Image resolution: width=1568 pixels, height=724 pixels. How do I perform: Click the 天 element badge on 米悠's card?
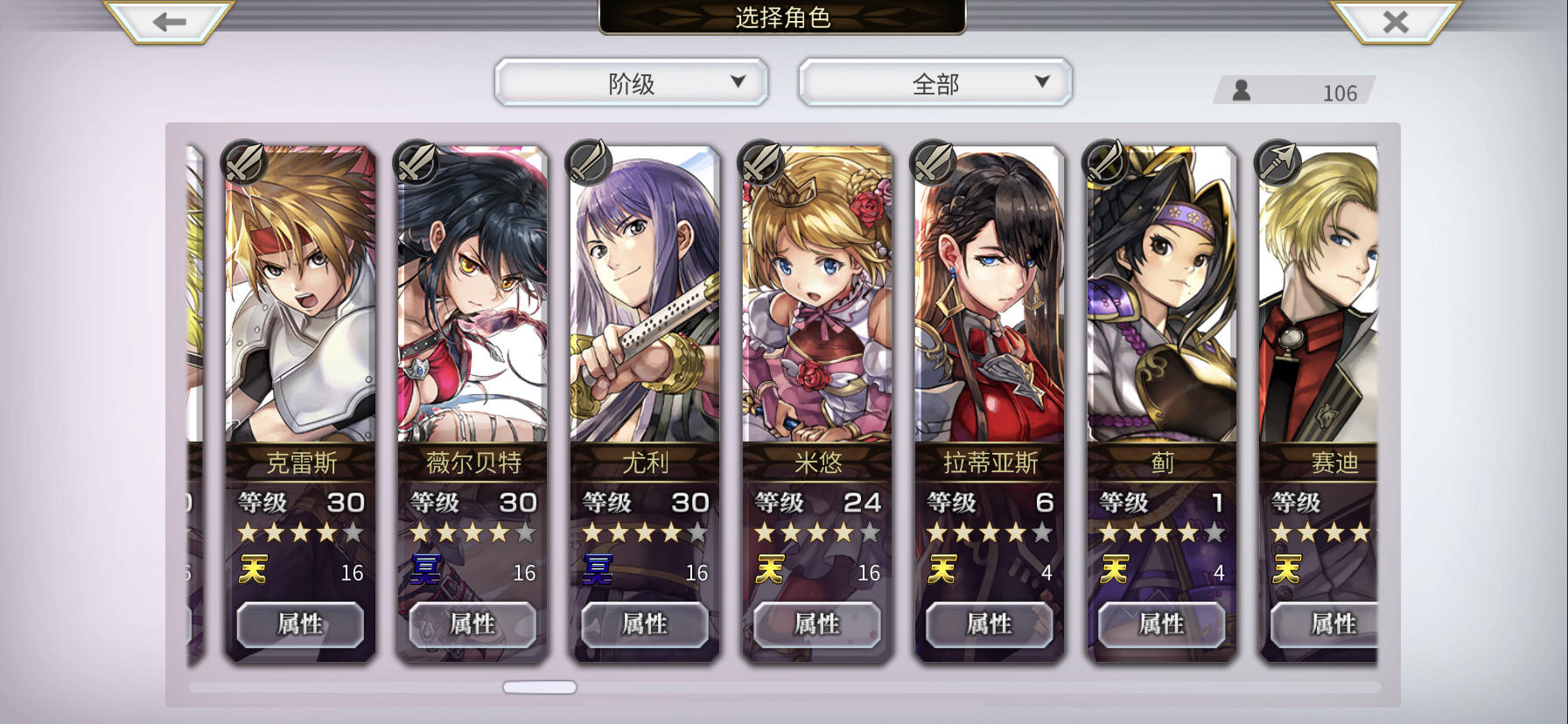pos(770,570)
